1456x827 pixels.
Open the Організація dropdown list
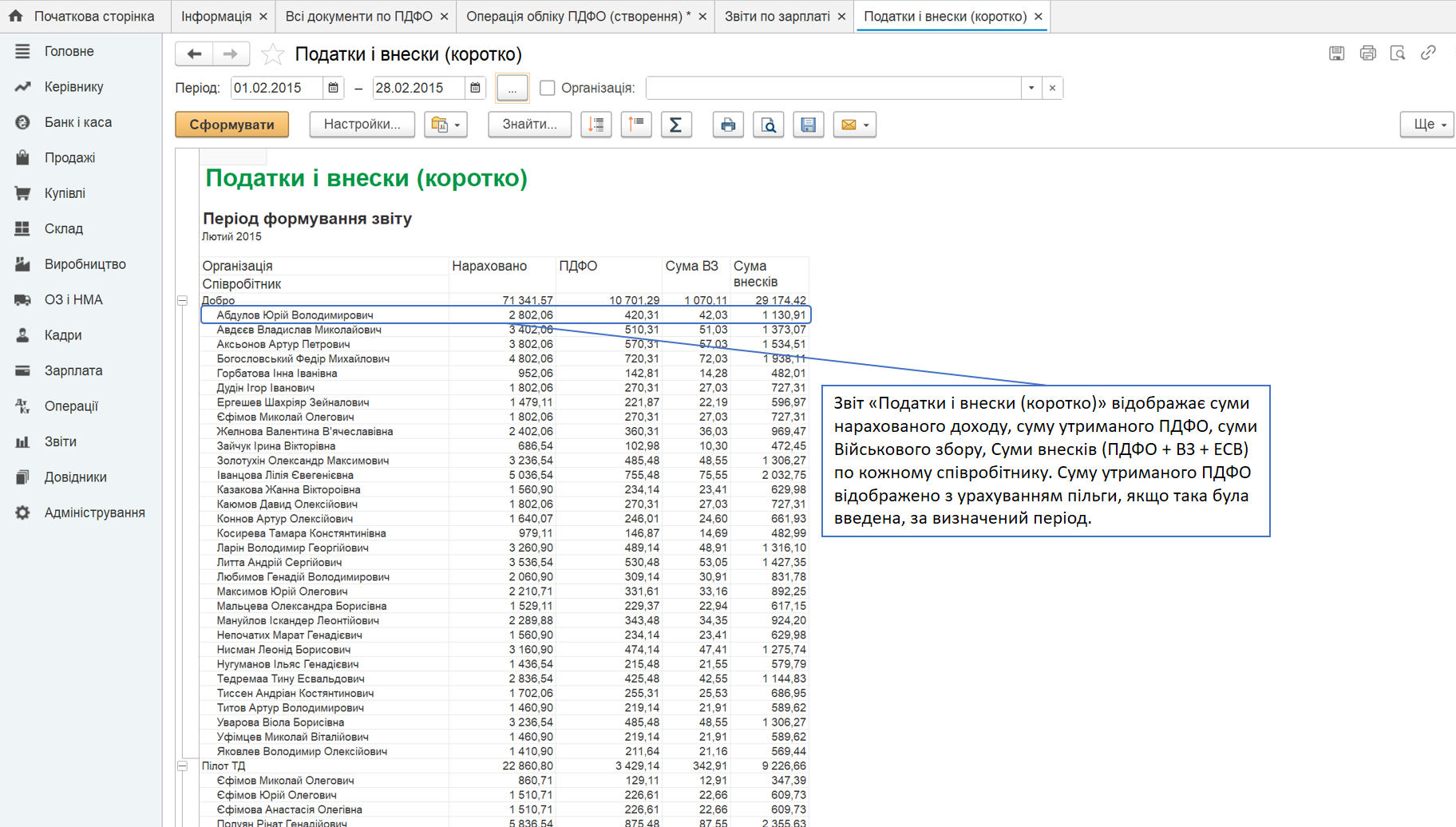pos(1031,88)
